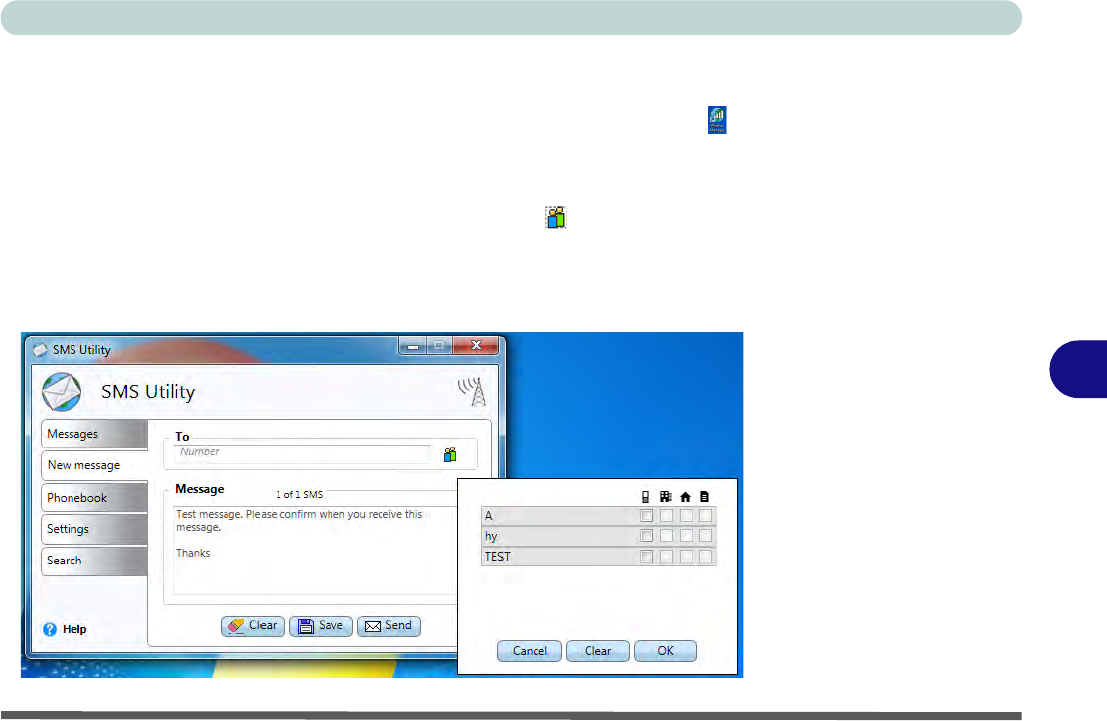
Task: Click the blue Help question mark icon
Action: click(x=49, y=629)
